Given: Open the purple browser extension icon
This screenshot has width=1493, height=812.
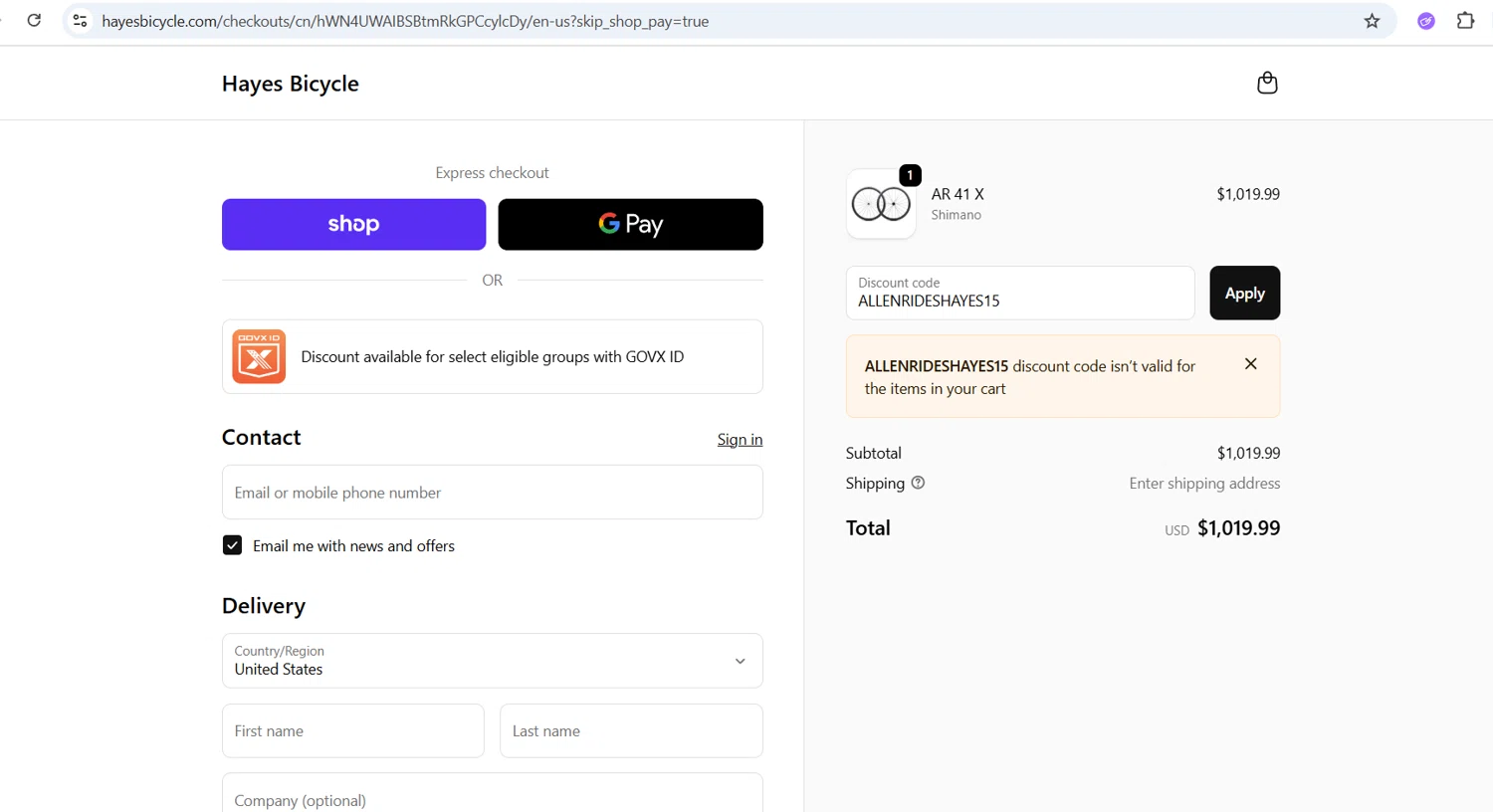Looking at the screenshot, I should click(x=1426, y=21).
